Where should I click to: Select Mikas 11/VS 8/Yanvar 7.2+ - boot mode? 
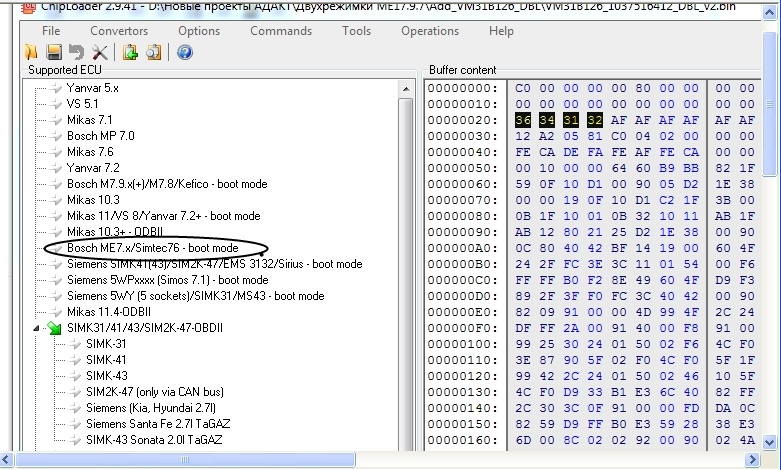point(163,216)
